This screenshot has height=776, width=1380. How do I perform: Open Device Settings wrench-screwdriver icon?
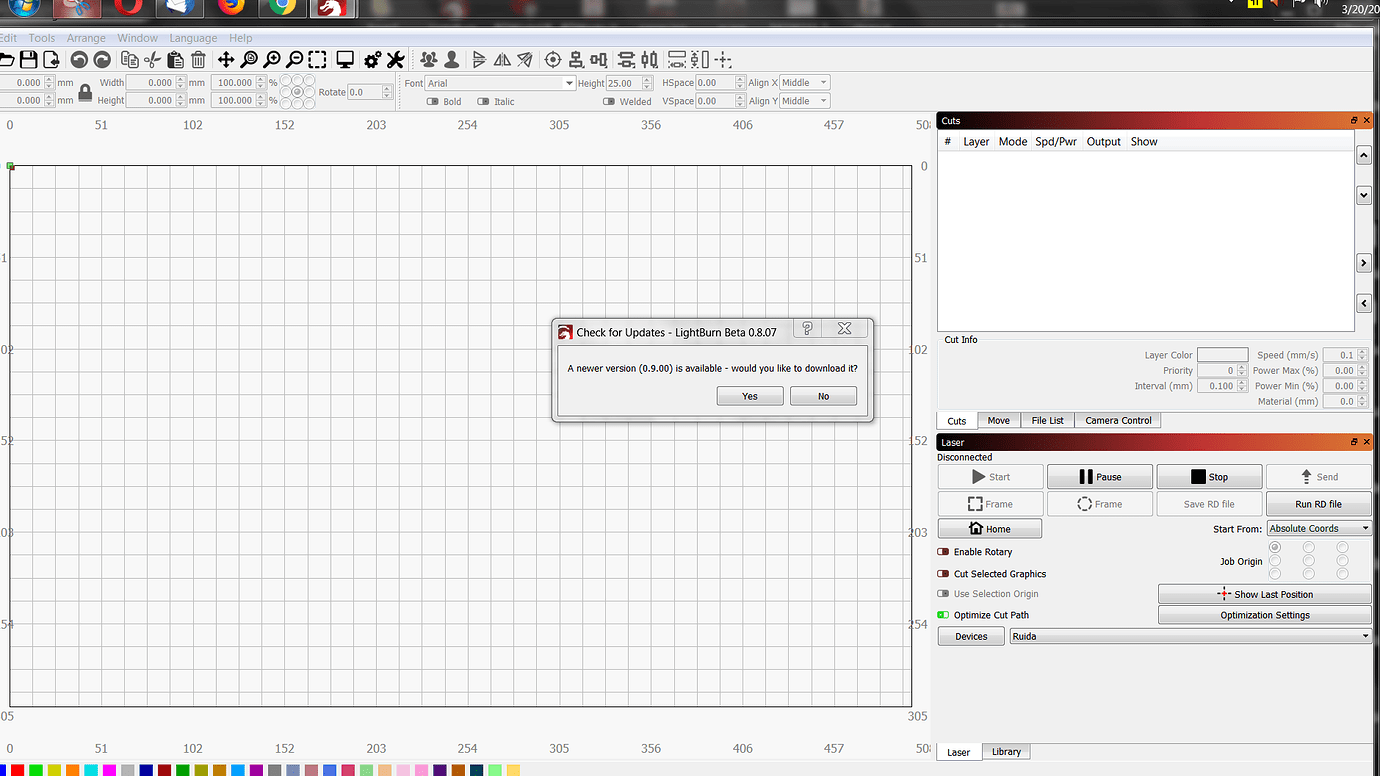(395, 60)
